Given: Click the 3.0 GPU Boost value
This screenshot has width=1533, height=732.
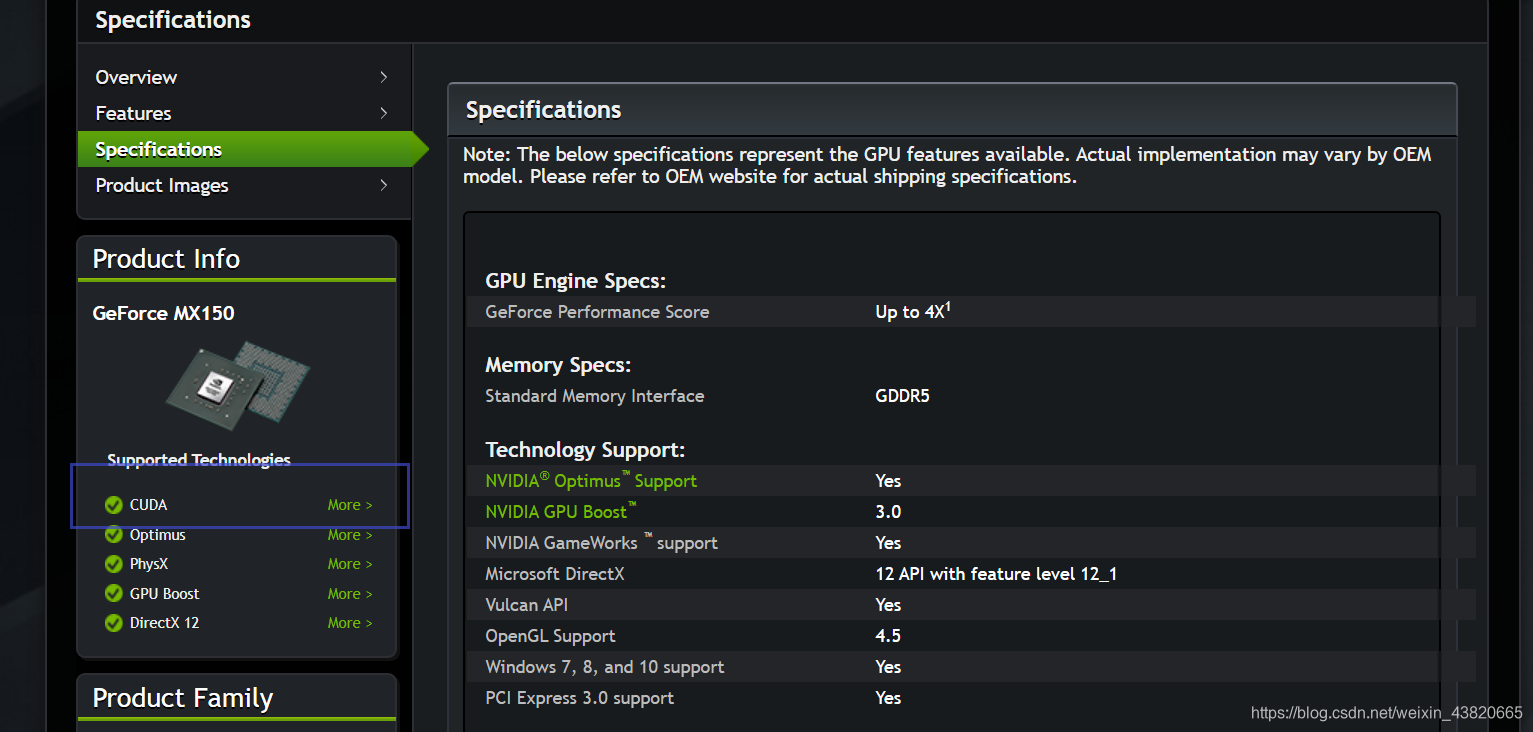Looking at the screenshot, I should click(x=888, y=512).
